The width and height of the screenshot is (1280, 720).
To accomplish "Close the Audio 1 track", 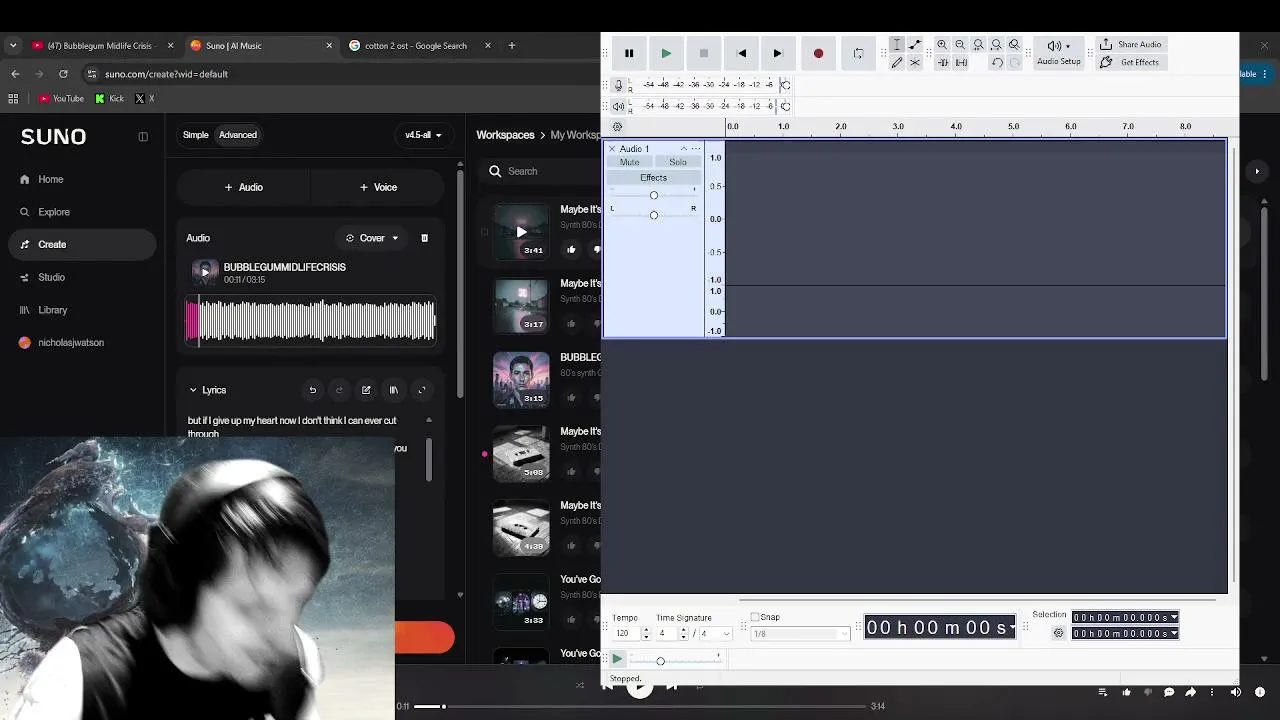I will (612, 149).
